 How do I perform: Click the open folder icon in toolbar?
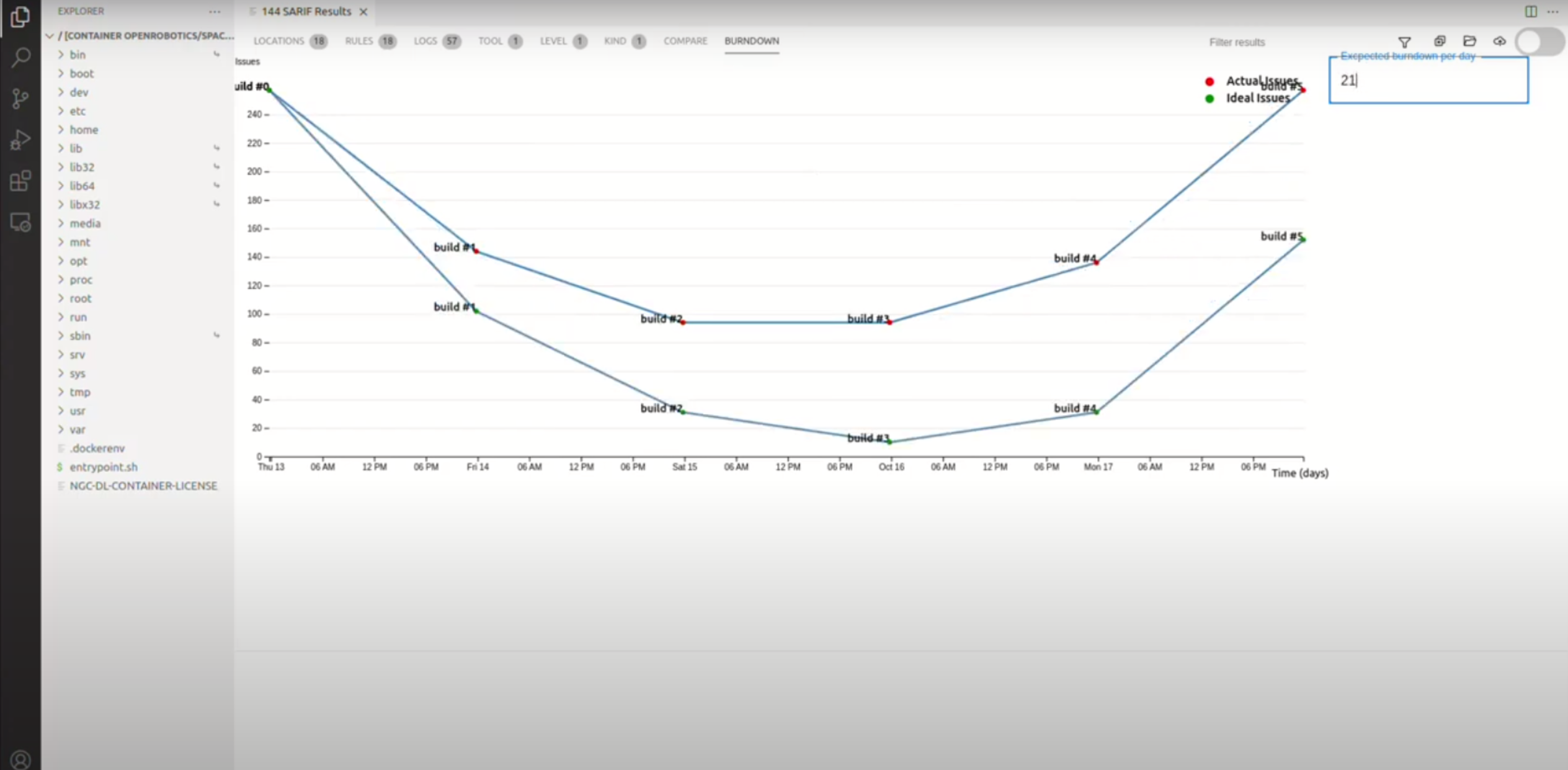click(1469, 41)
